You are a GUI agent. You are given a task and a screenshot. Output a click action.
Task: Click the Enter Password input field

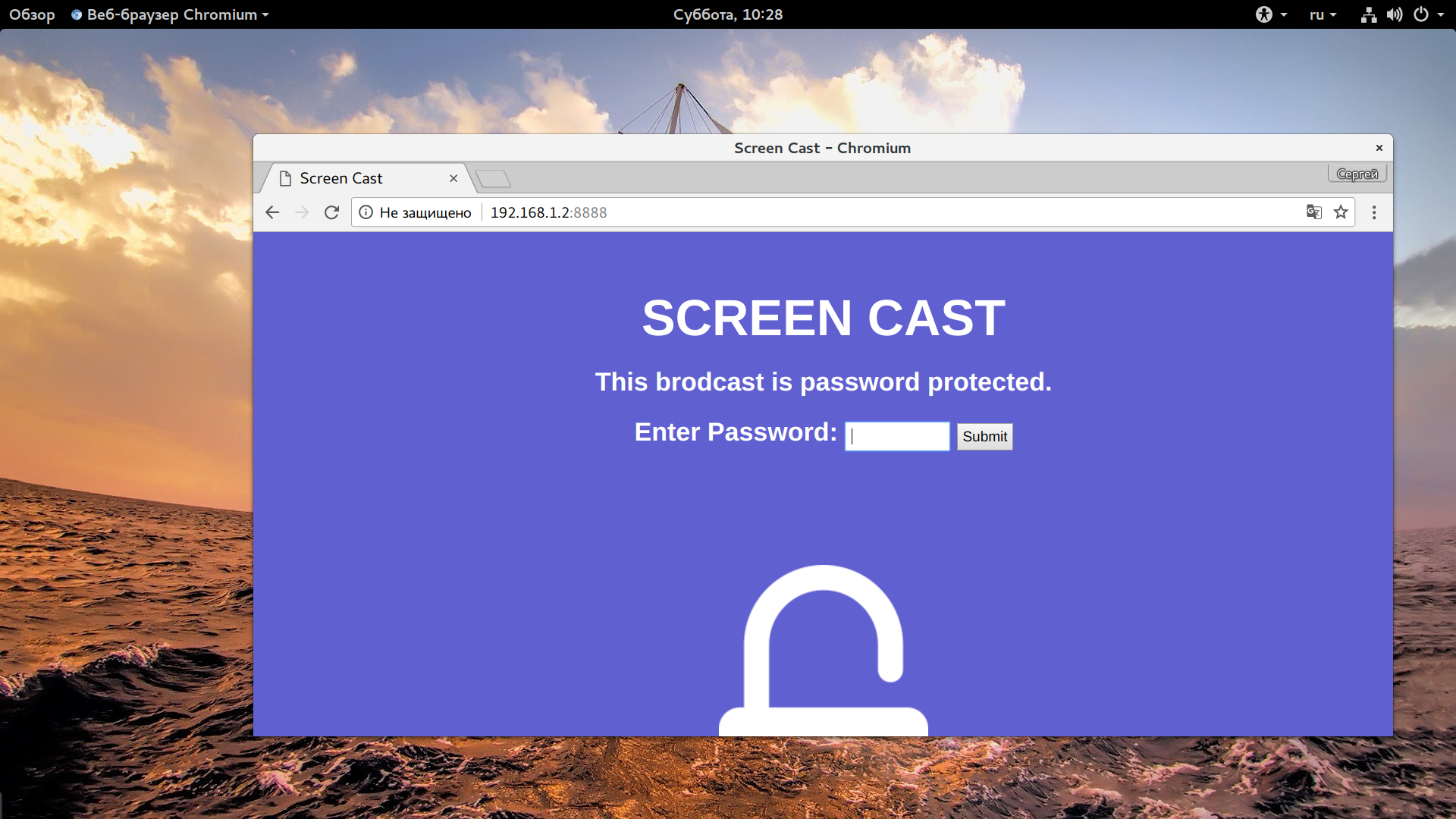point(897,436)
